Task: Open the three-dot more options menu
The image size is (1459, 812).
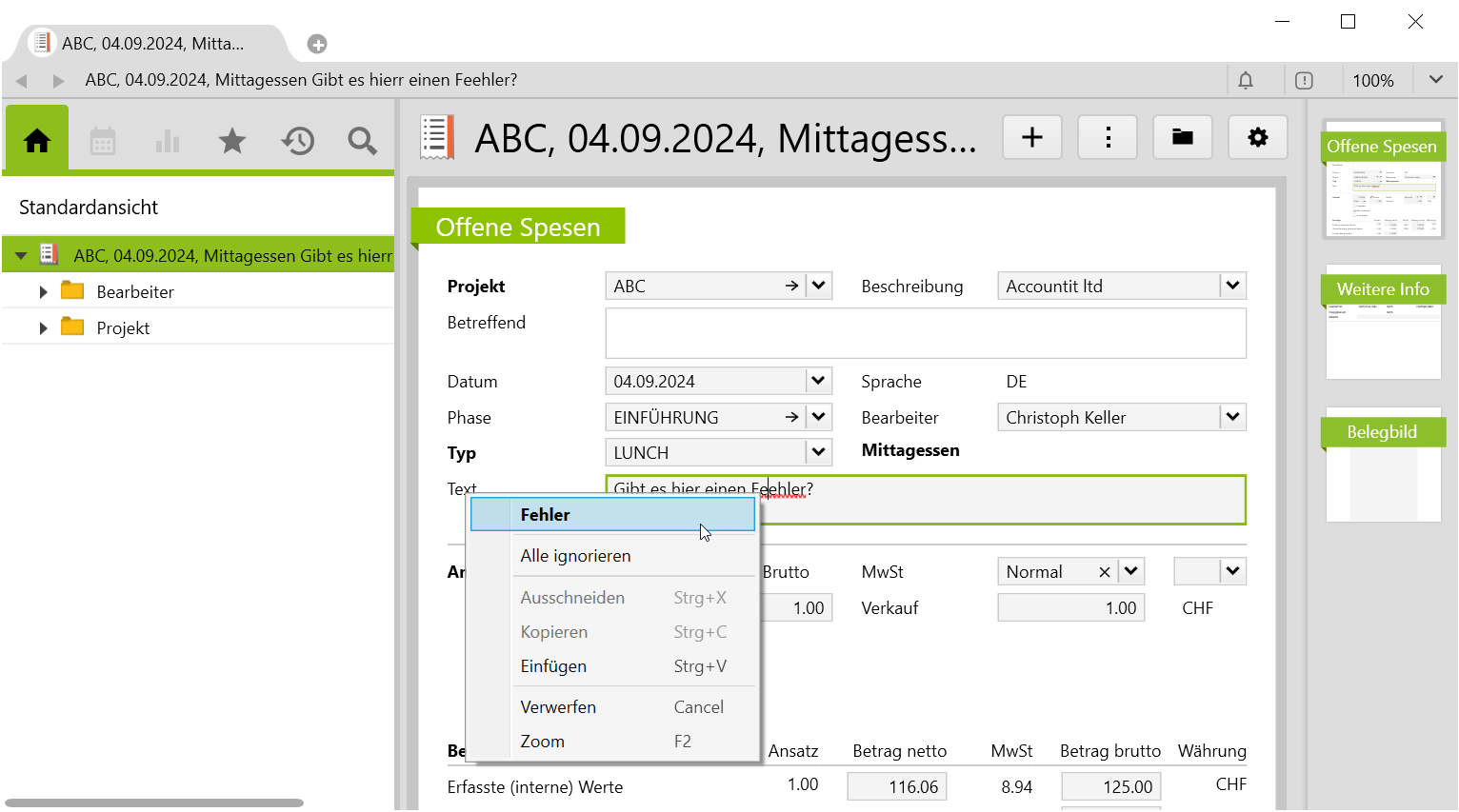Action: click(1108, 138)
